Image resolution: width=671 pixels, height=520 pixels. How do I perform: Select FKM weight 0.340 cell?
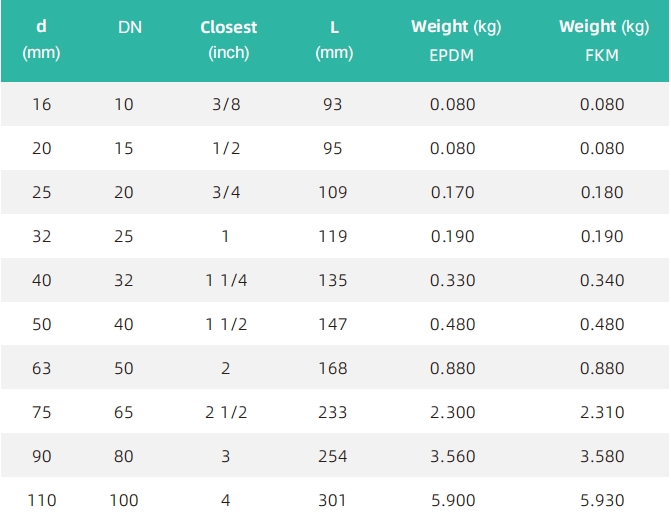click(x=602, y=280)
